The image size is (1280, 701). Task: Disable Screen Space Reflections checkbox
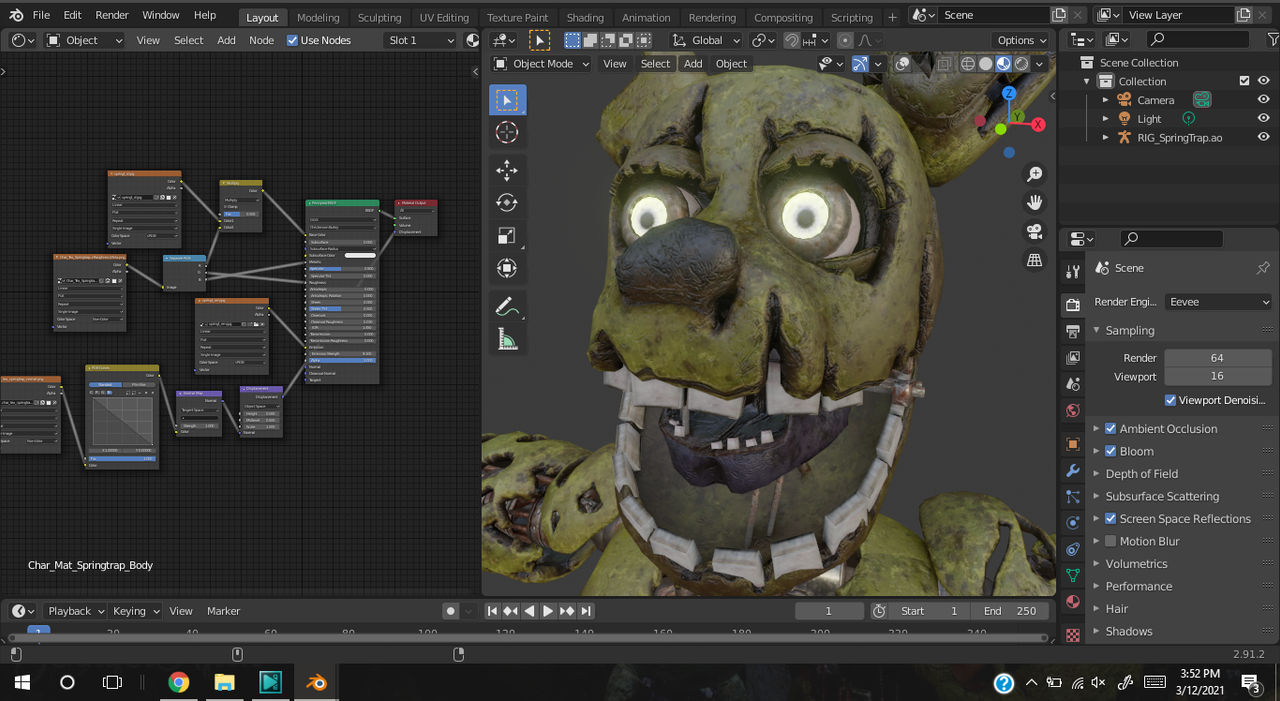[x=1110, y=519]
